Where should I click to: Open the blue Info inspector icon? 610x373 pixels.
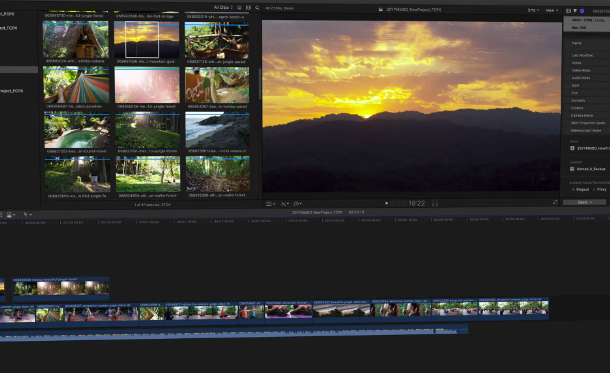tap(582, 11)
